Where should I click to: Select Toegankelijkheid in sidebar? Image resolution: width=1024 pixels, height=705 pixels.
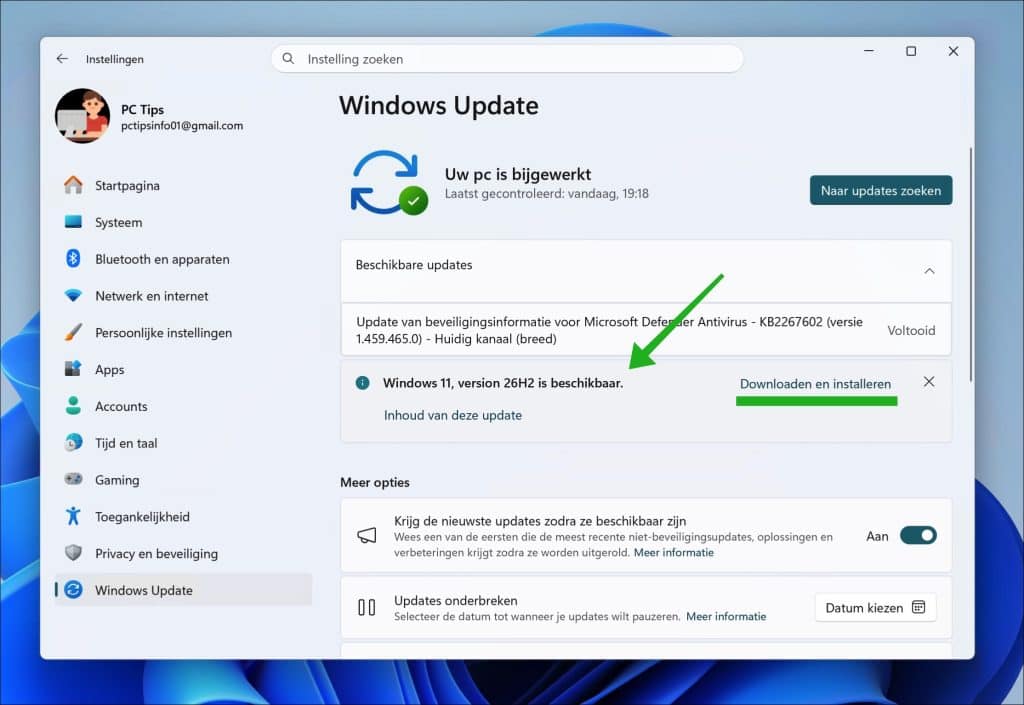tap(184, 516)
